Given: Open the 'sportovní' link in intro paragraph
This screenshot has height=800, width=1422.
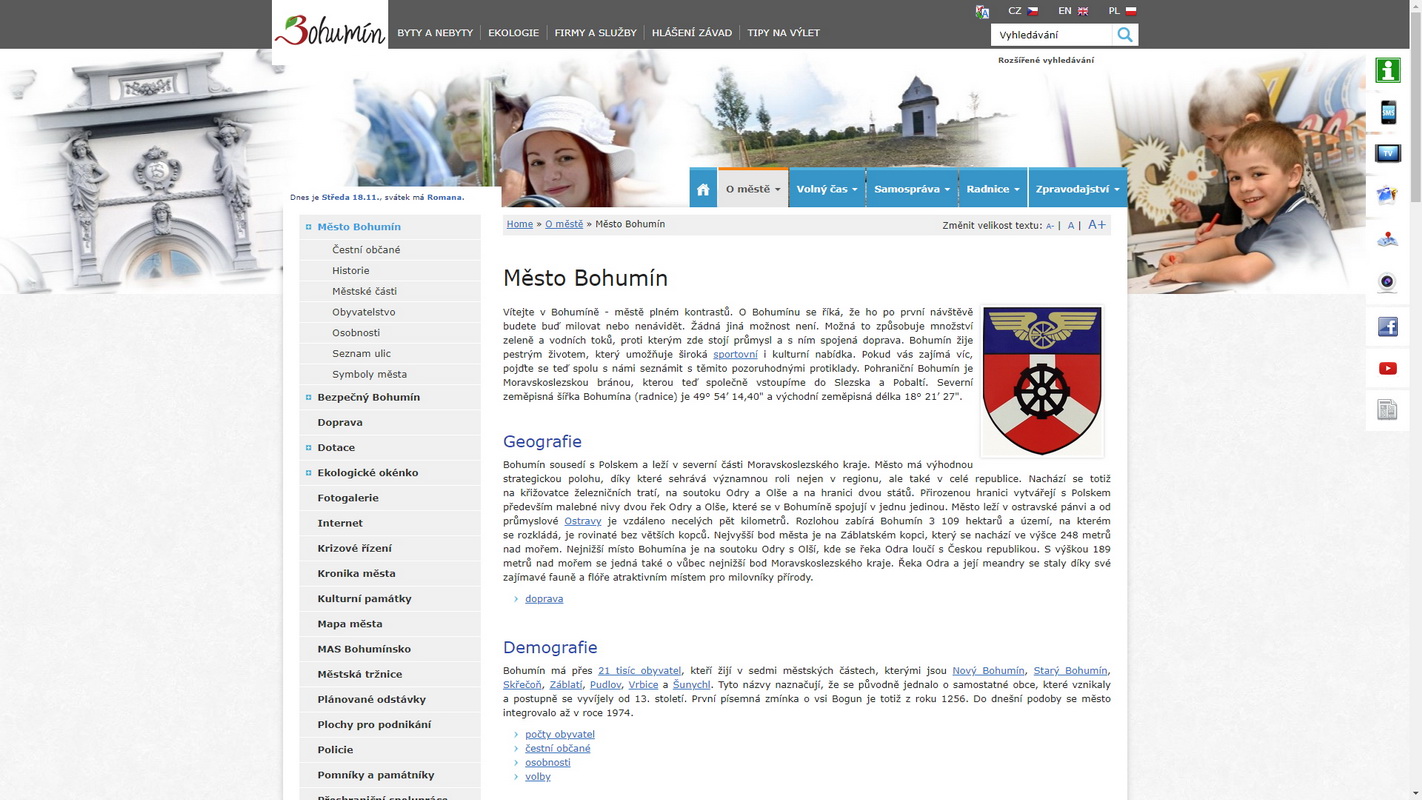Looking at the screenshot, I should 735,354.
